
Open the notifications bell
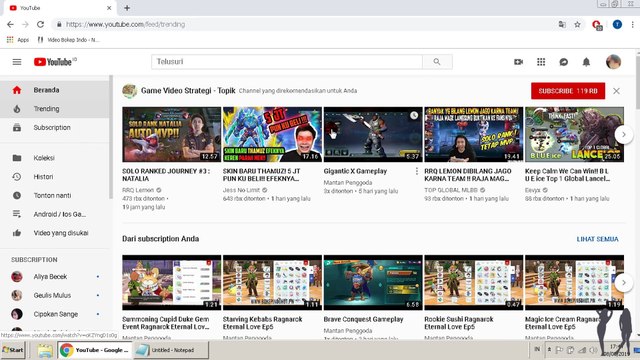(586, 62)
